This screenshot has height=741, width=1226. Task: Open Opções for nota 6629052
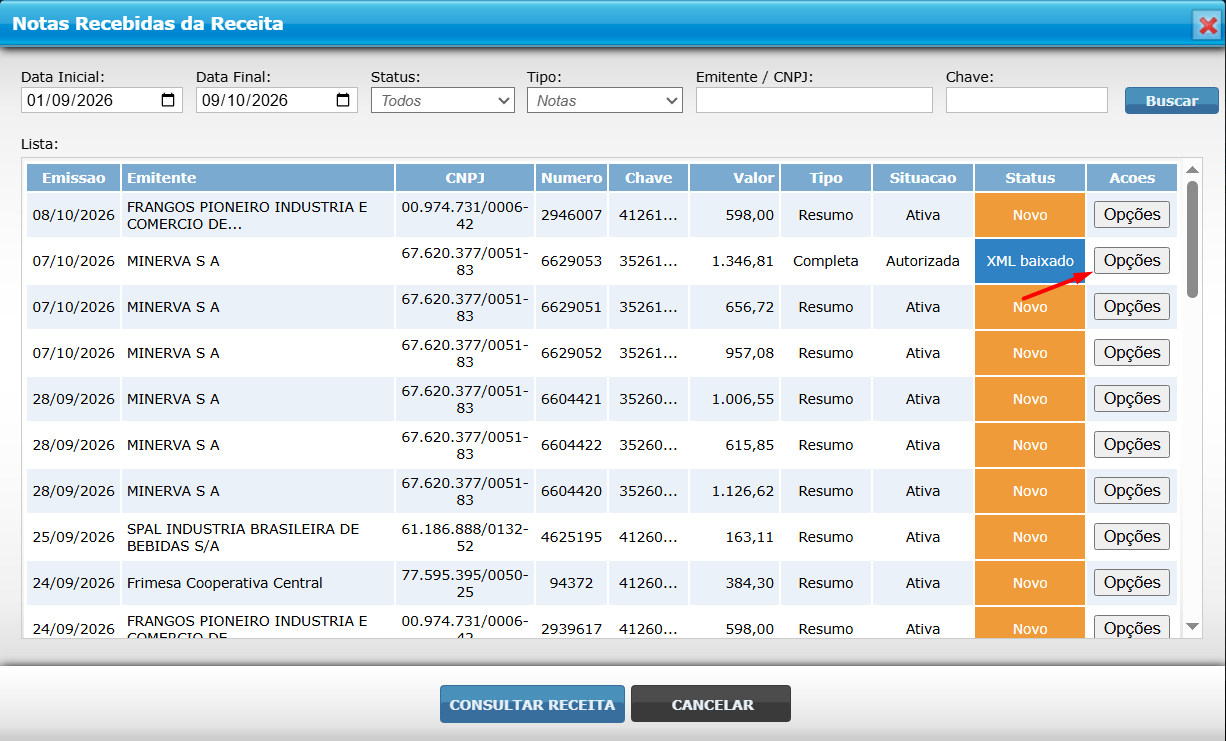(1132, 353)
